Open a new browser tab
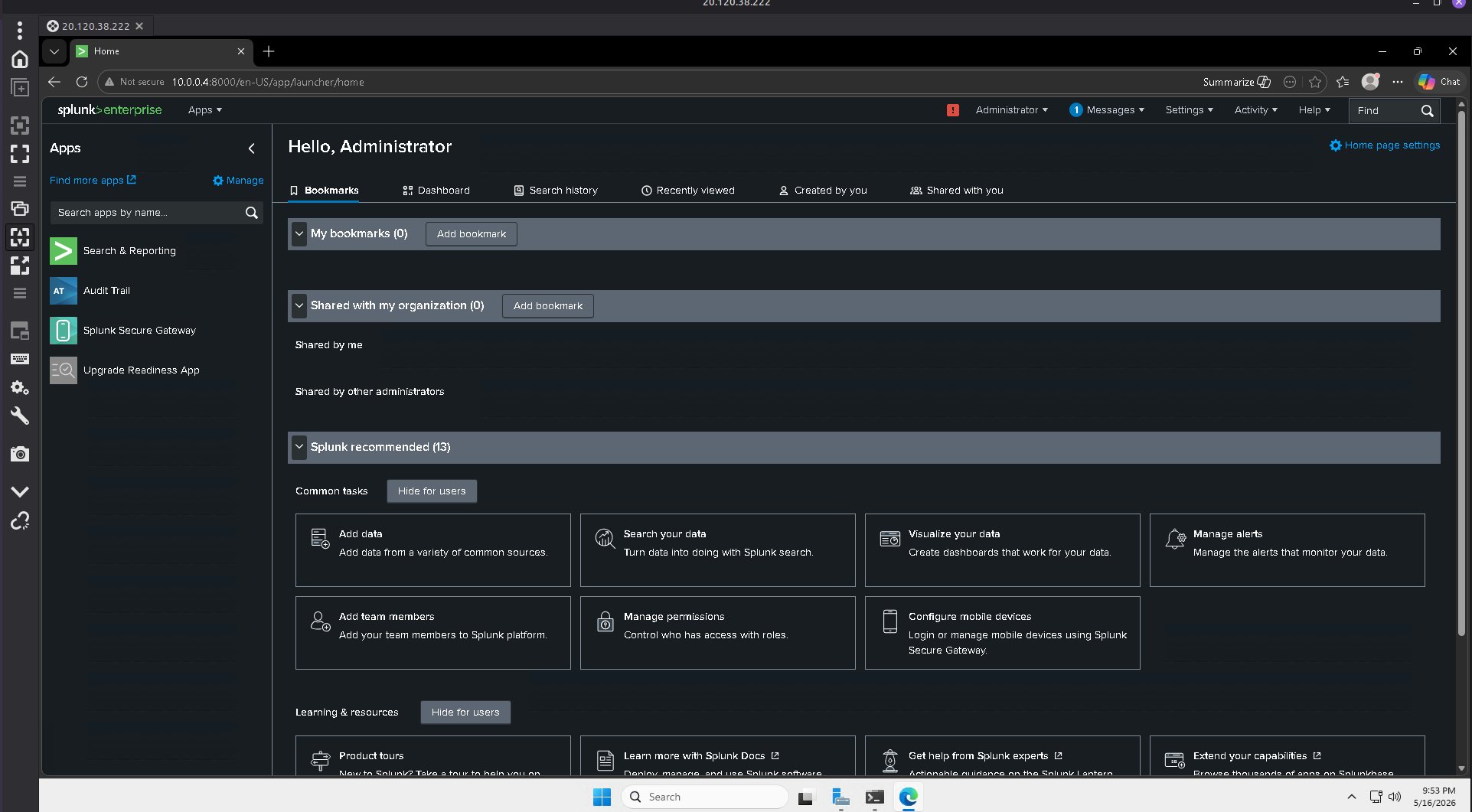The image size is (1472, 812). (x=269, y=51)
